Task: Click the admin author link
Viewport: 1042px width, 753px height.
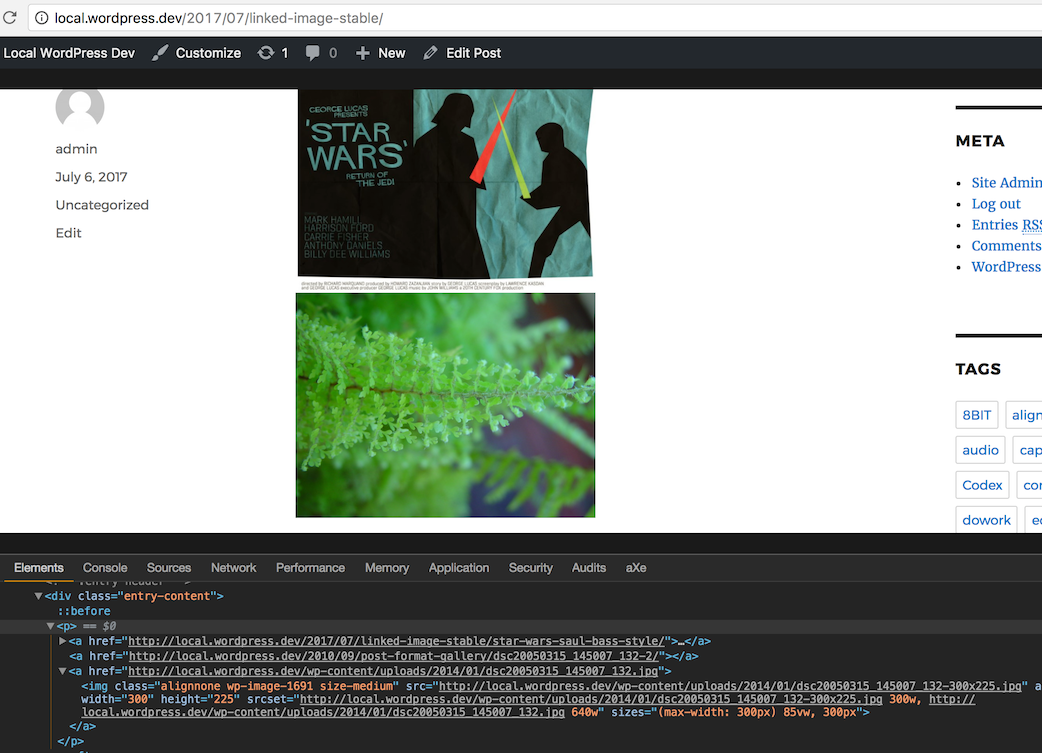Action: 76,149
